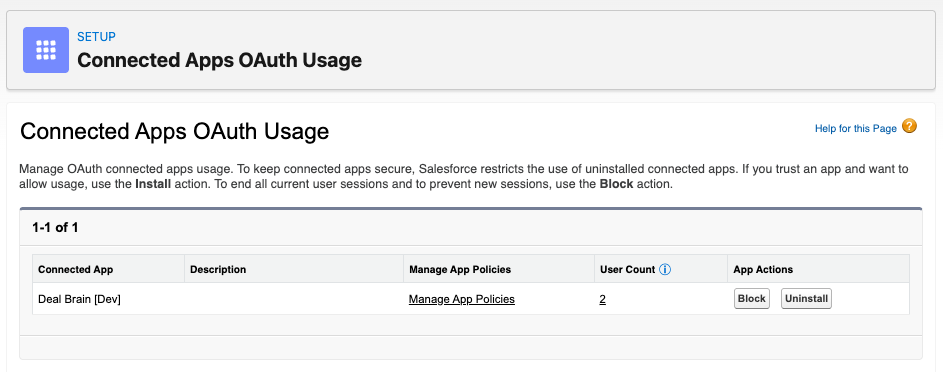This screenshot has width=943, height=372.
Task: Click the large Connected Apps OAuth Usage page heading
Action: [x=174, y=132]
